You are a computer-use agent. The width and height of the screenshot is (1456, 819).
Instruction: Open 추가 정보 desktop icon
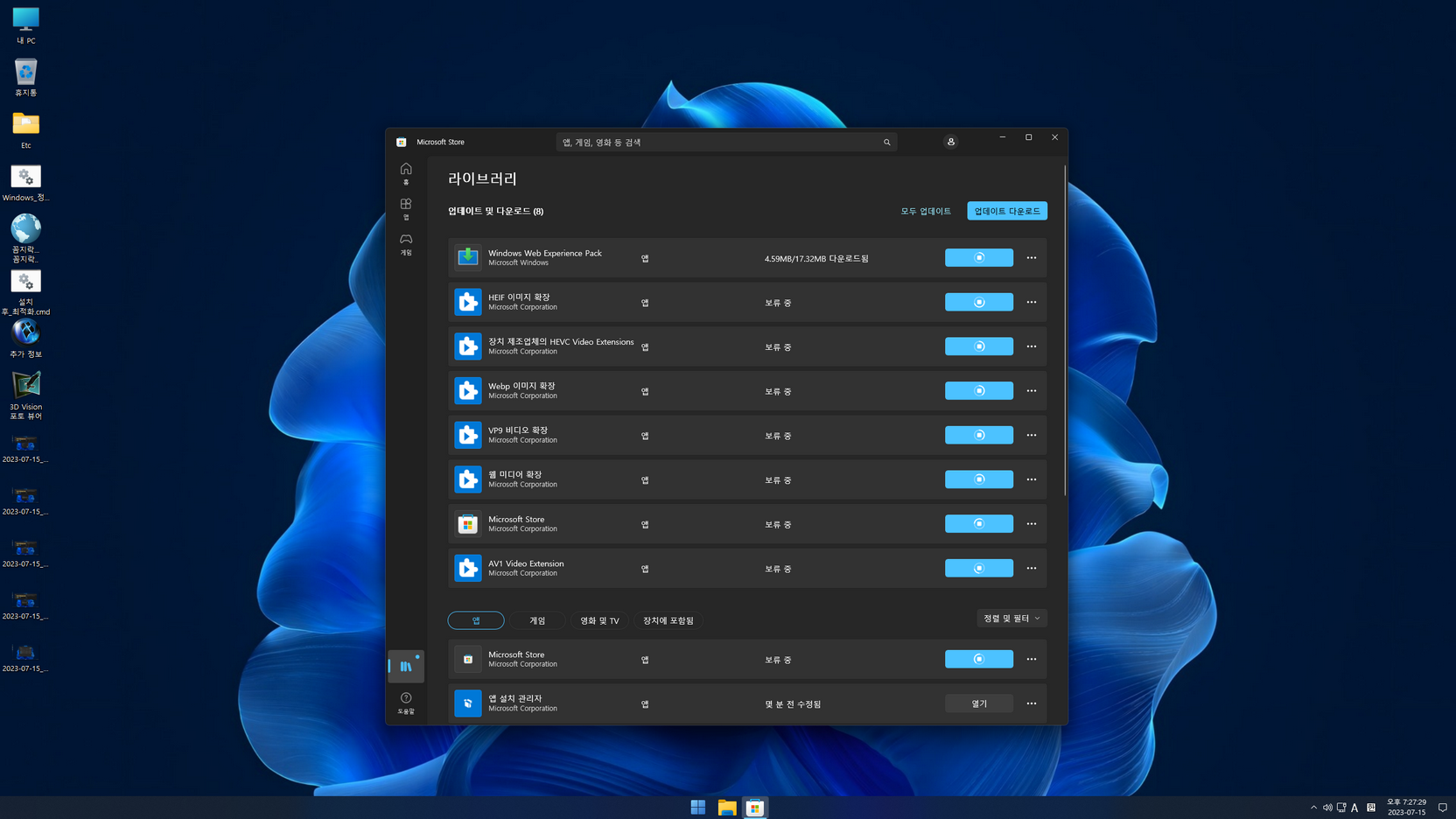[x=25, y=339]
